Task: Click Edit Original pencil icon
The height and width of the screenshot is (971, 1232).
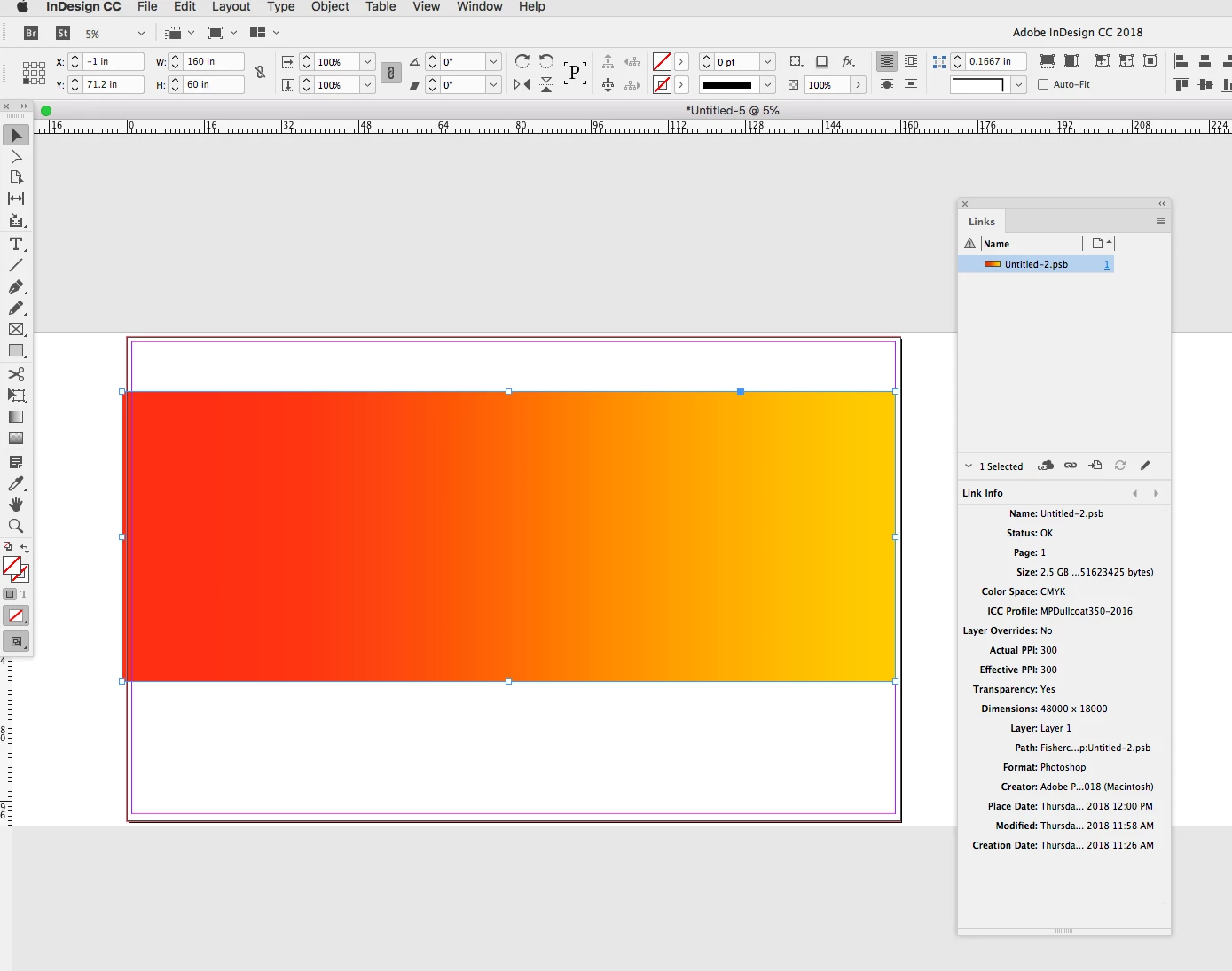Action: click(x=1145, y=466)
